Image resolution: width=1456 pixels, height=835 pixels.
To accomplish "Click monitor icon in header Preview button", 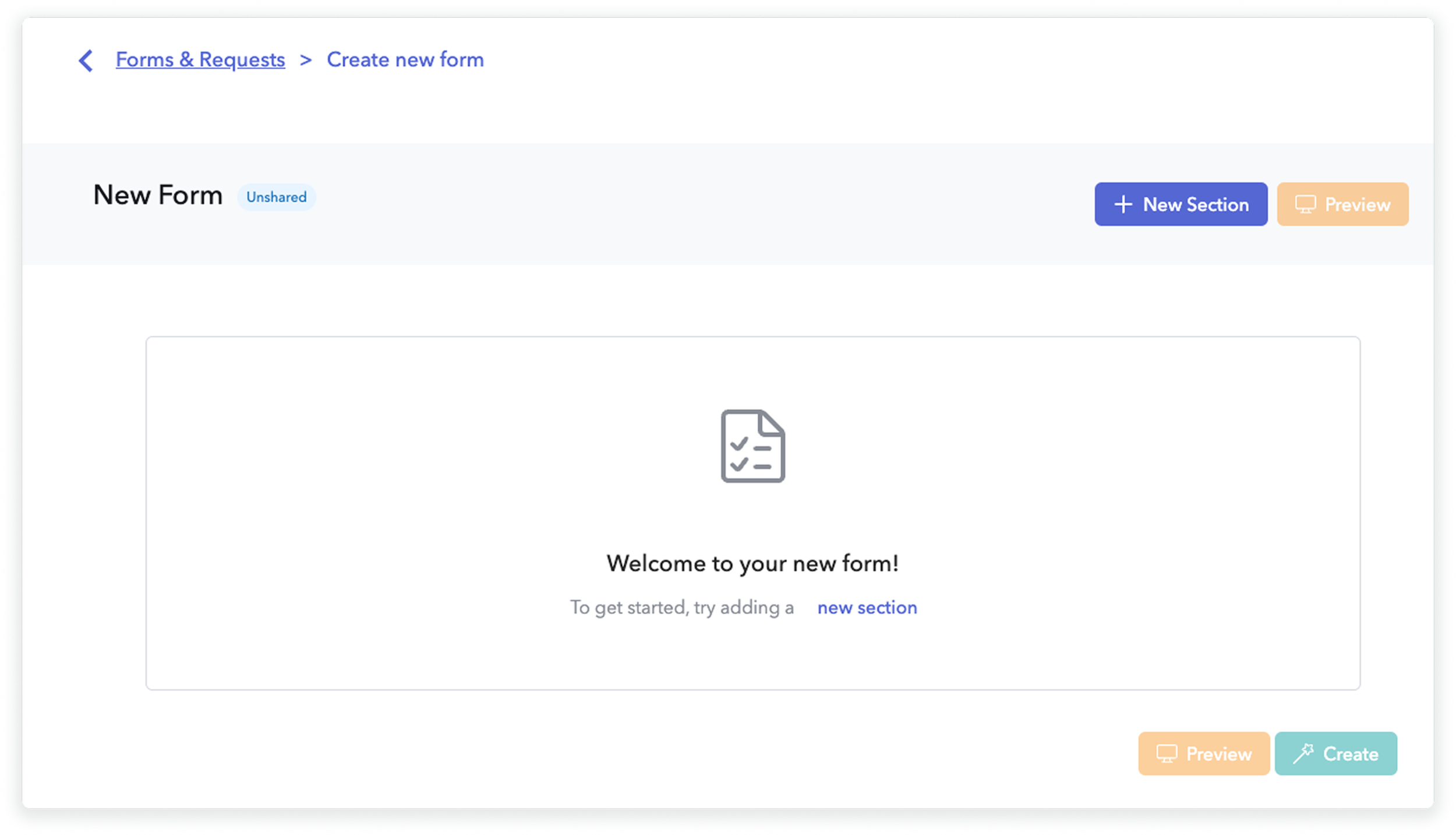I will pyautogui.click(x=1305, y=205).
